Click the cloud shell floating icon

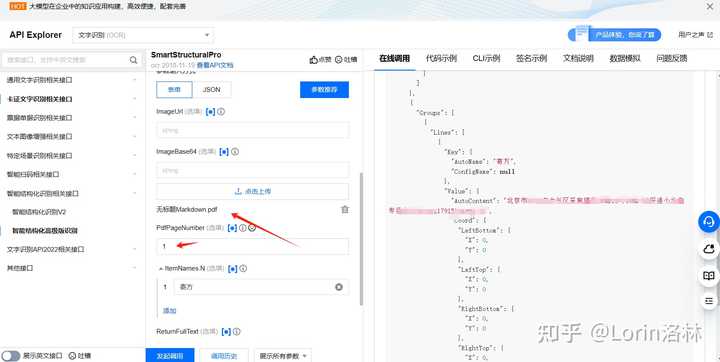coord(709,249)
